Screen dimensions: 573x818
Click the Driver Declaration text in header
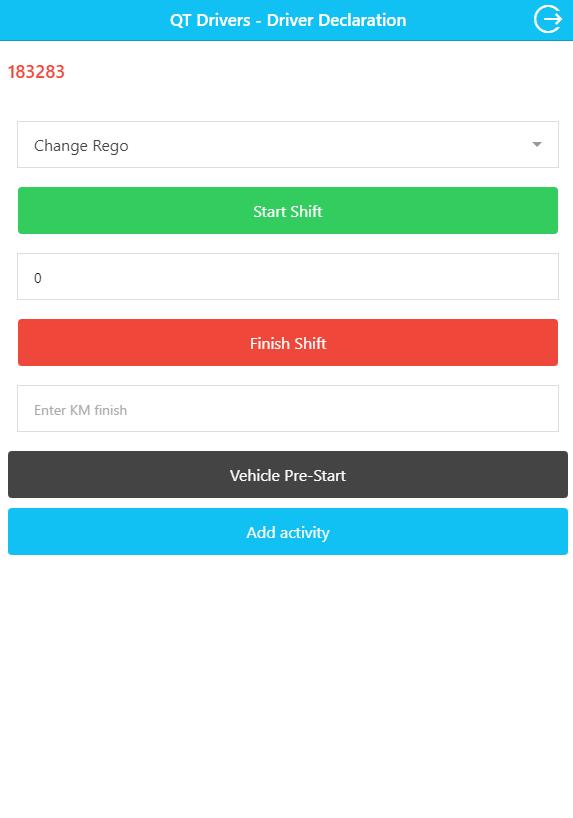337,20
